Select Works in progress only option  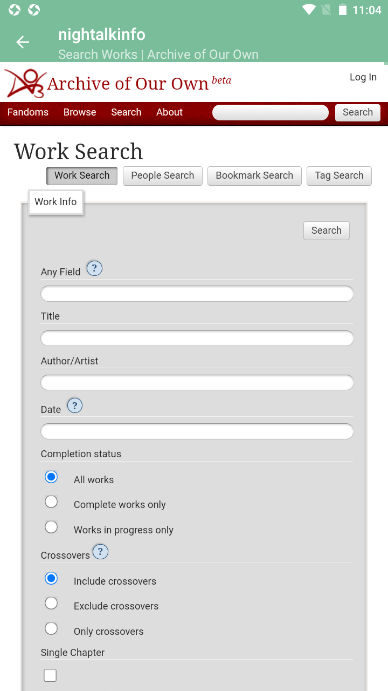(51, 527)
